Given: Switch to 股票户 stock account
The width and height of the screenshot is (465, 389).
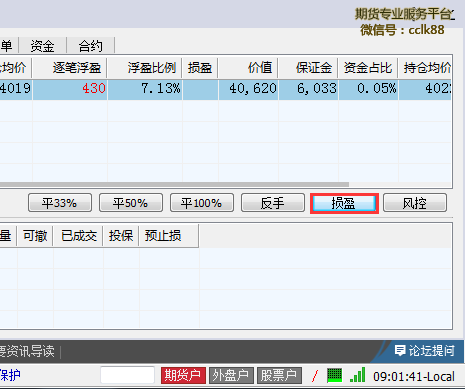Looking at the screenshot, I should [279, 376].
